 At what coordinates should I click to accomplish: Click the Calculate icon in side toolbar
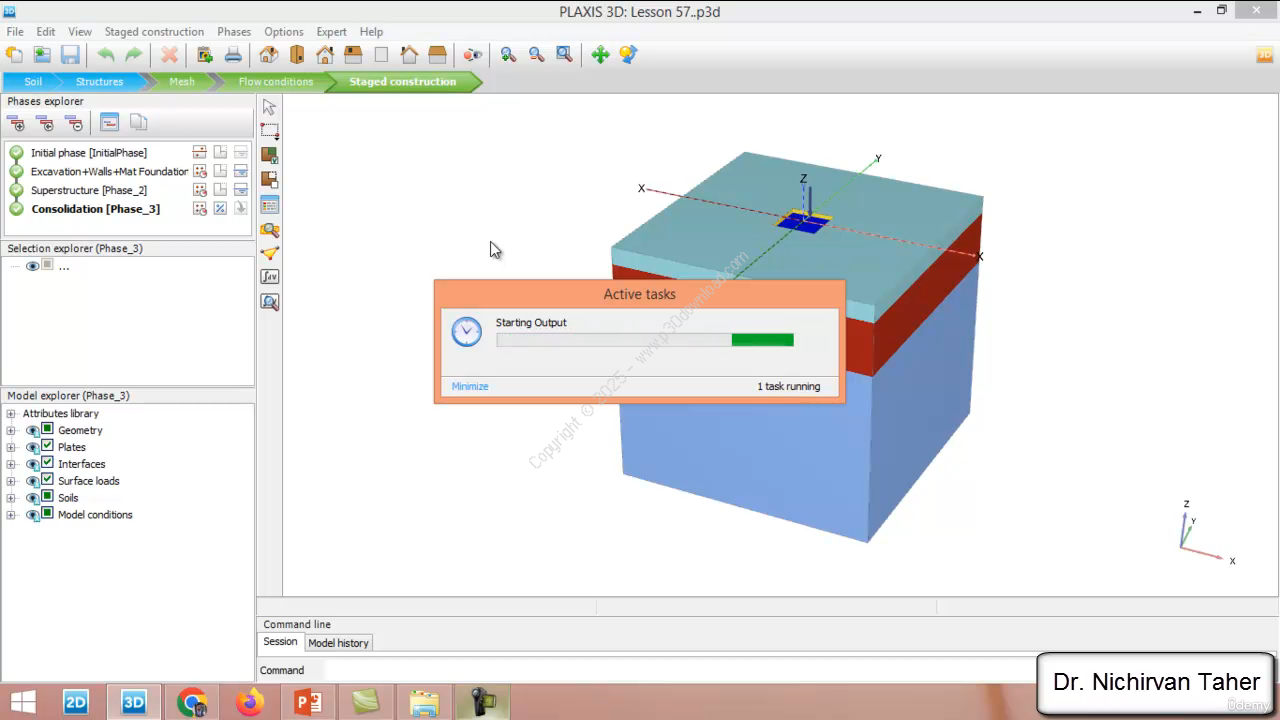tap(269, 276)
